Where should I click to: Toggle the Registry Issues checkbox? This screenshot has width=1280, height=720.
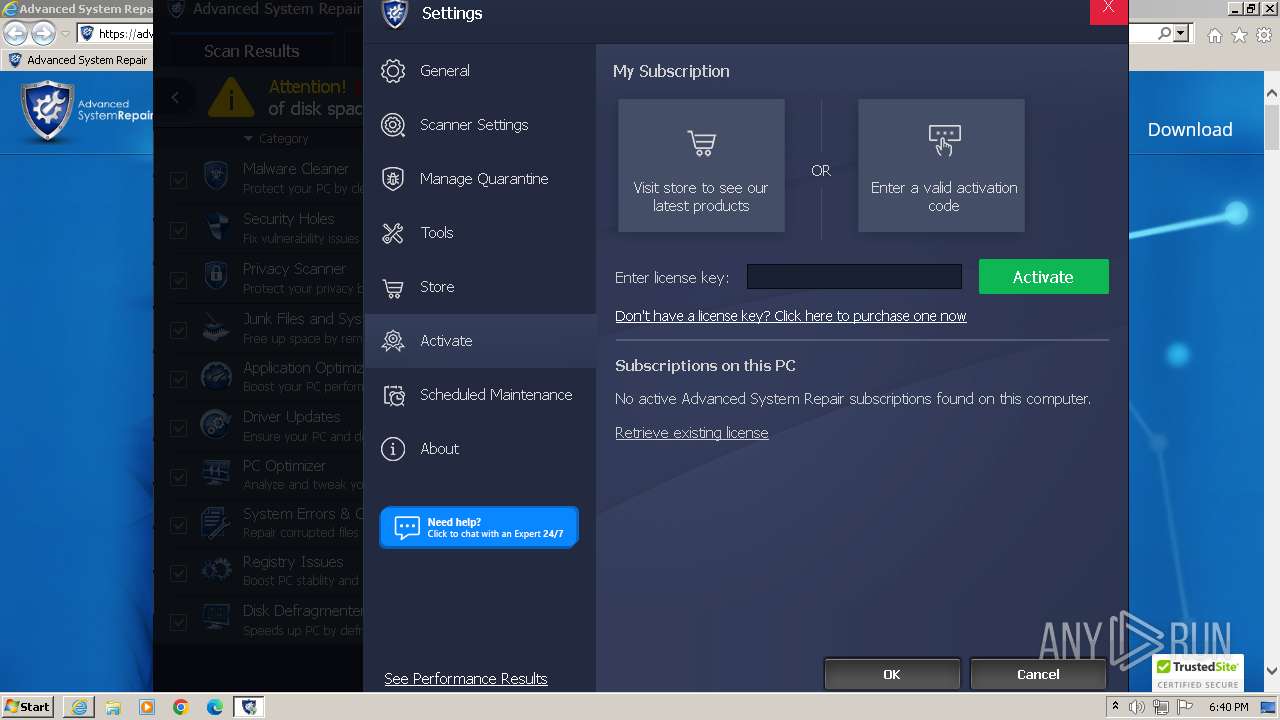click(178, 573)
